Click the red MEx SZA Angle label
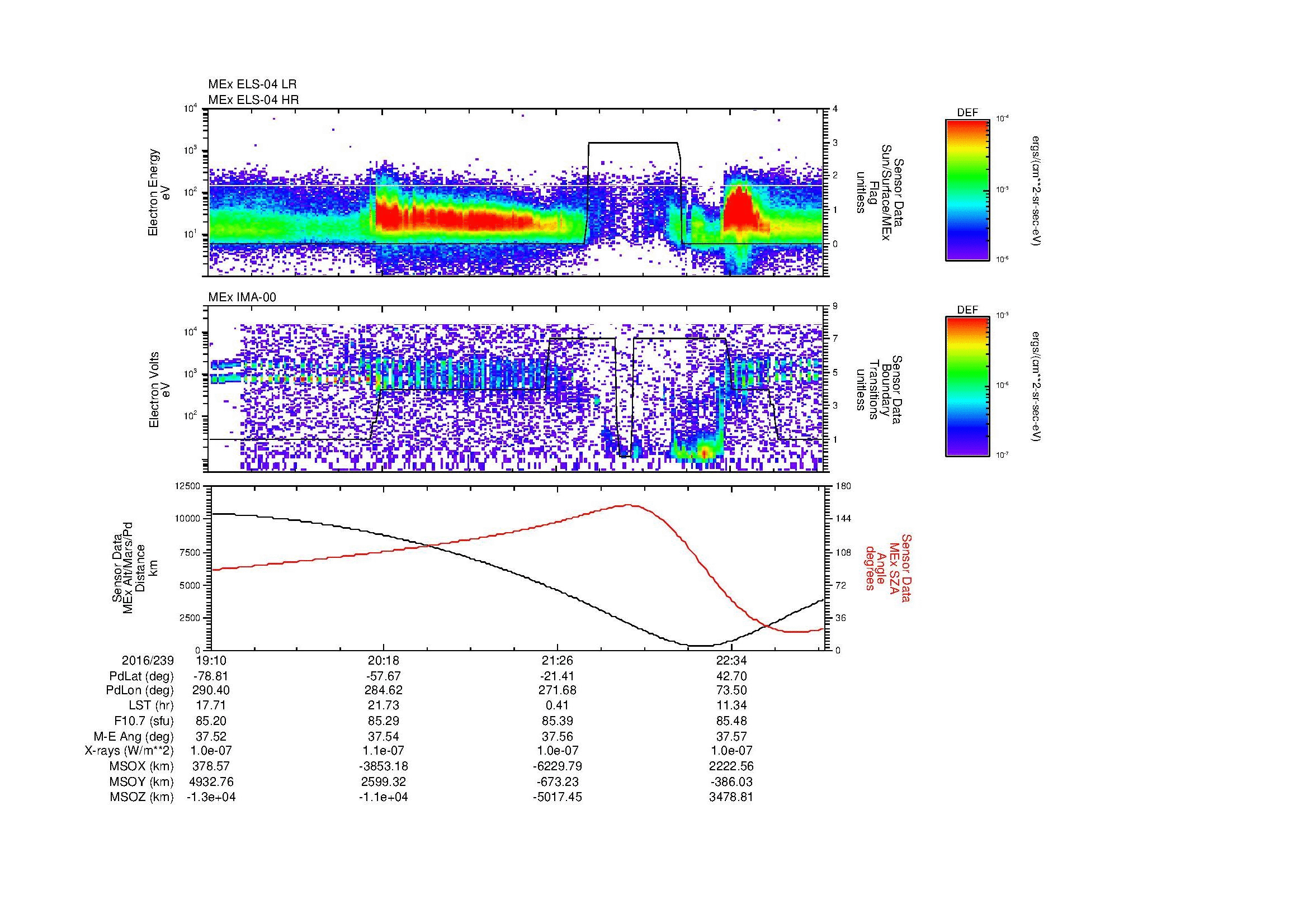Screen dimensions: 1308x924 pos(888,567)
